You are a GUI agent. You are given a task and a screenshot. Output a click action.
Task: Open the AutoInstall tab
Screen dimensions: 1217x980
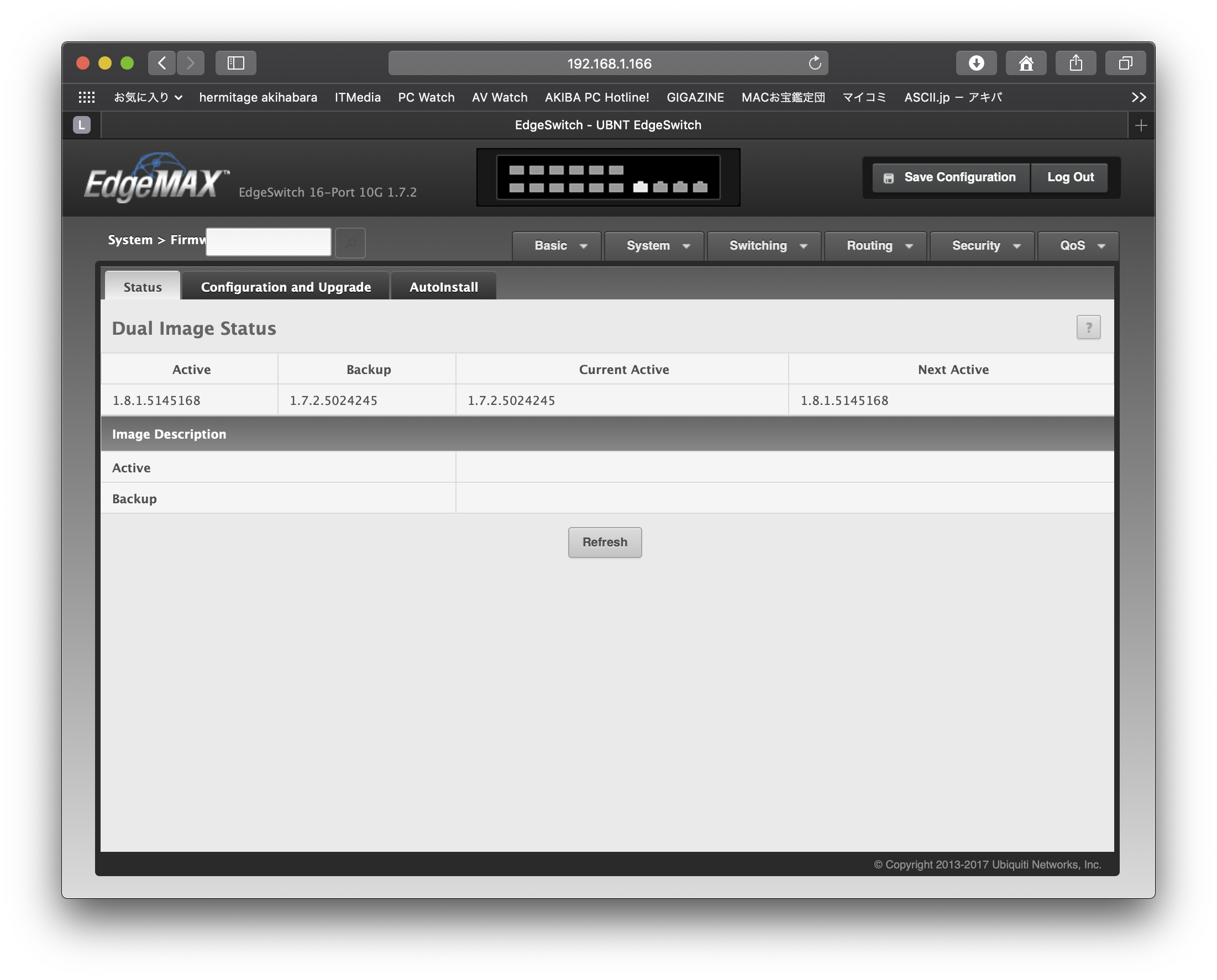[x=443, y=286]
